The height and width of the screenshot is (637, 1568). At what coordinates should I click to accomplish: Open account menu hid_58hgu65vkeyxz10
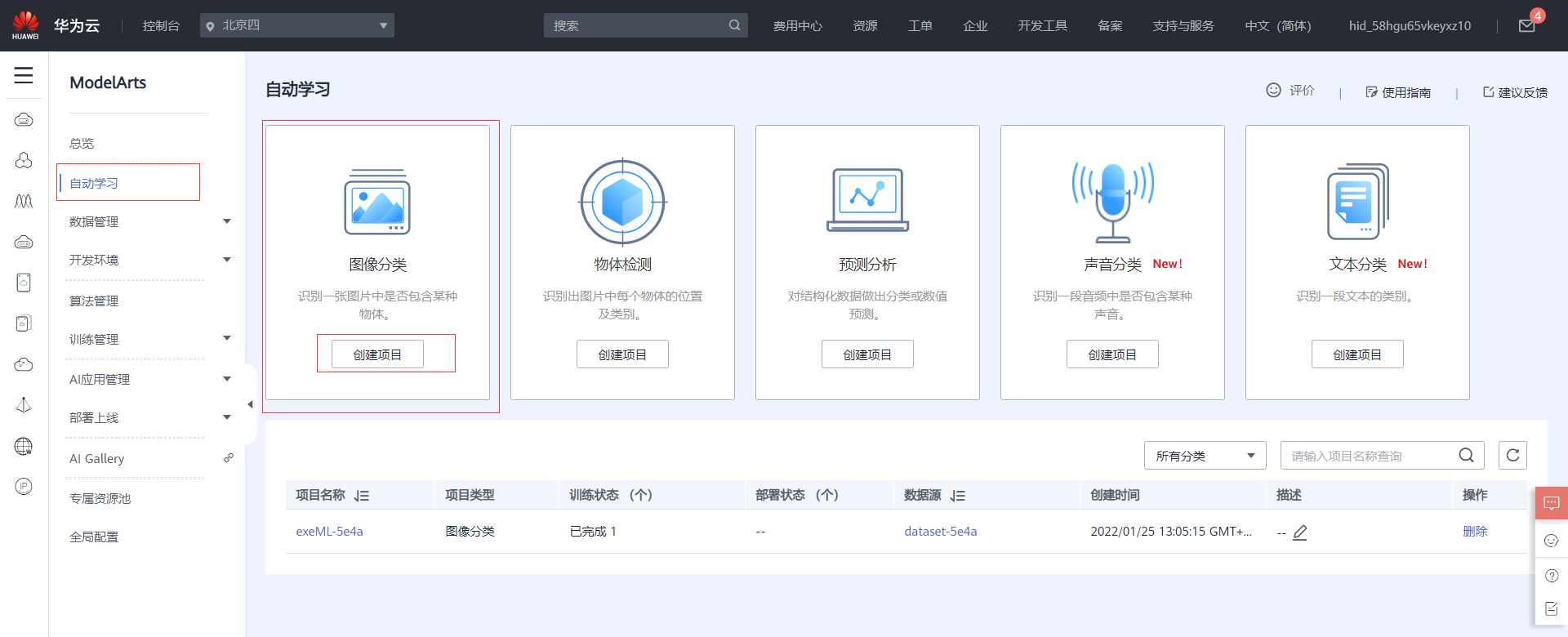[x=1410, y=26]
